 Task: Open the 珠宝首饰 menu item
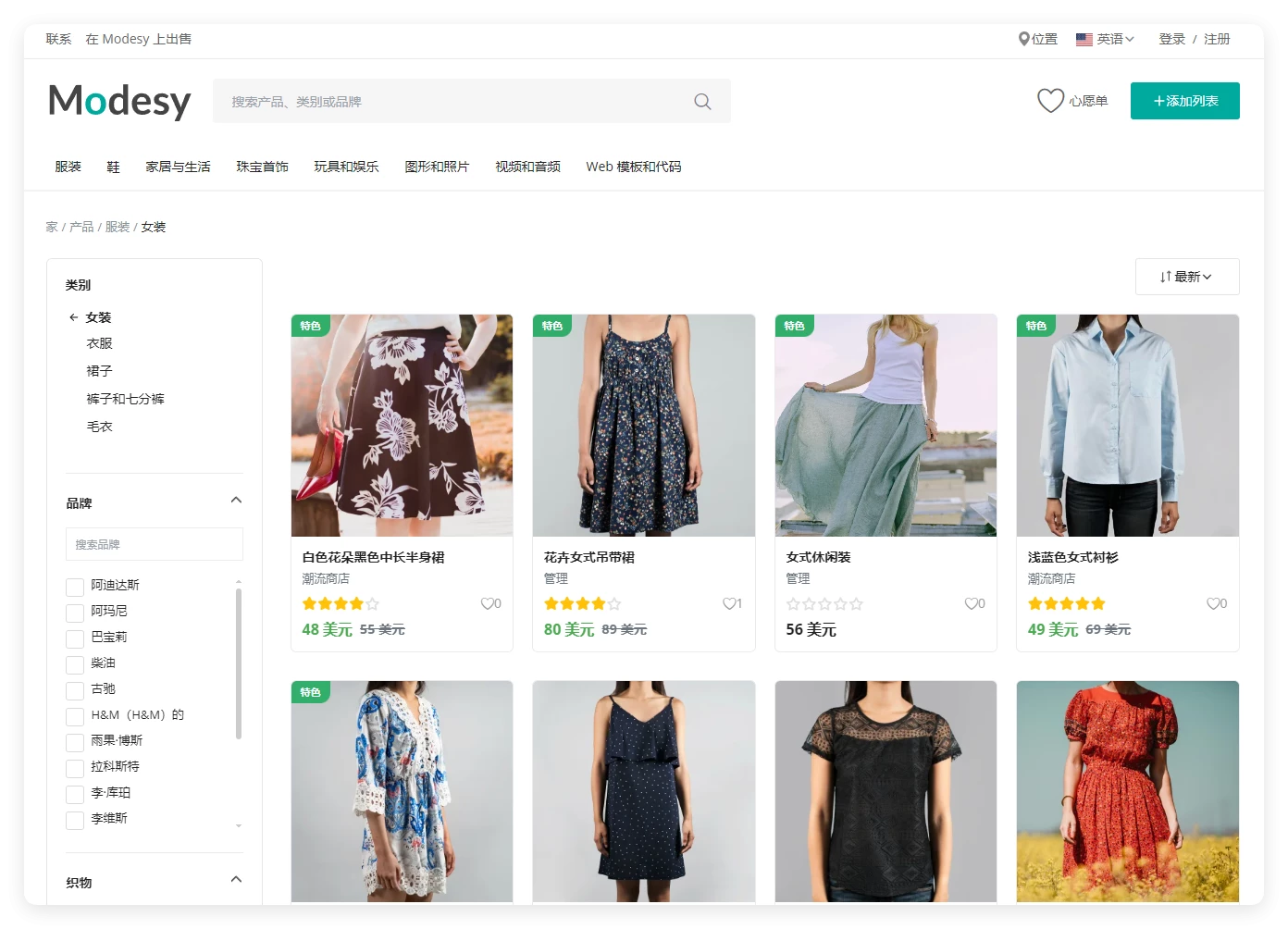pyautogui.click(x=262, y=167)
